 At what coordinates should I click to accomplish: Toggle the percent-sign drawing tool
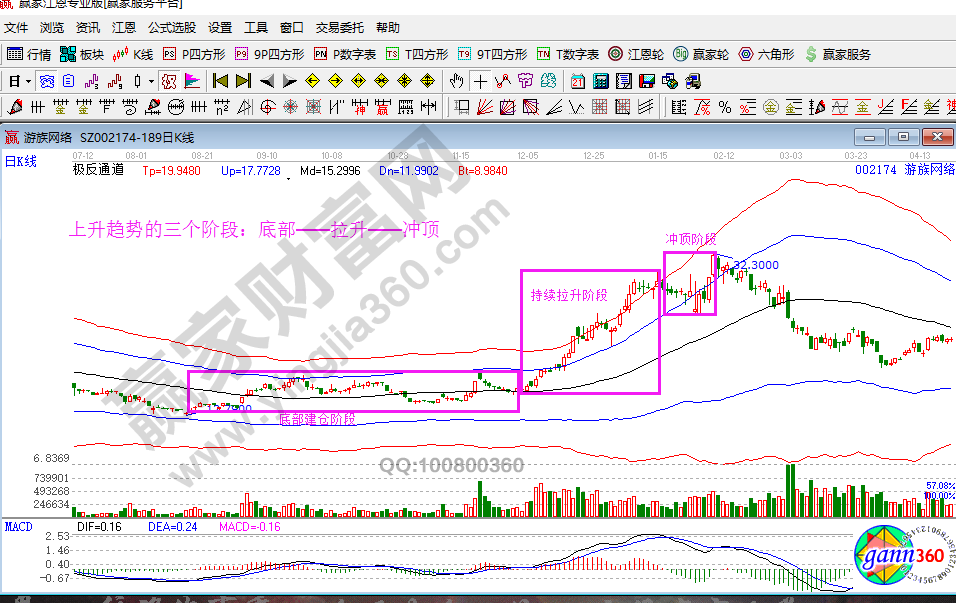click(x=724, y=106)
